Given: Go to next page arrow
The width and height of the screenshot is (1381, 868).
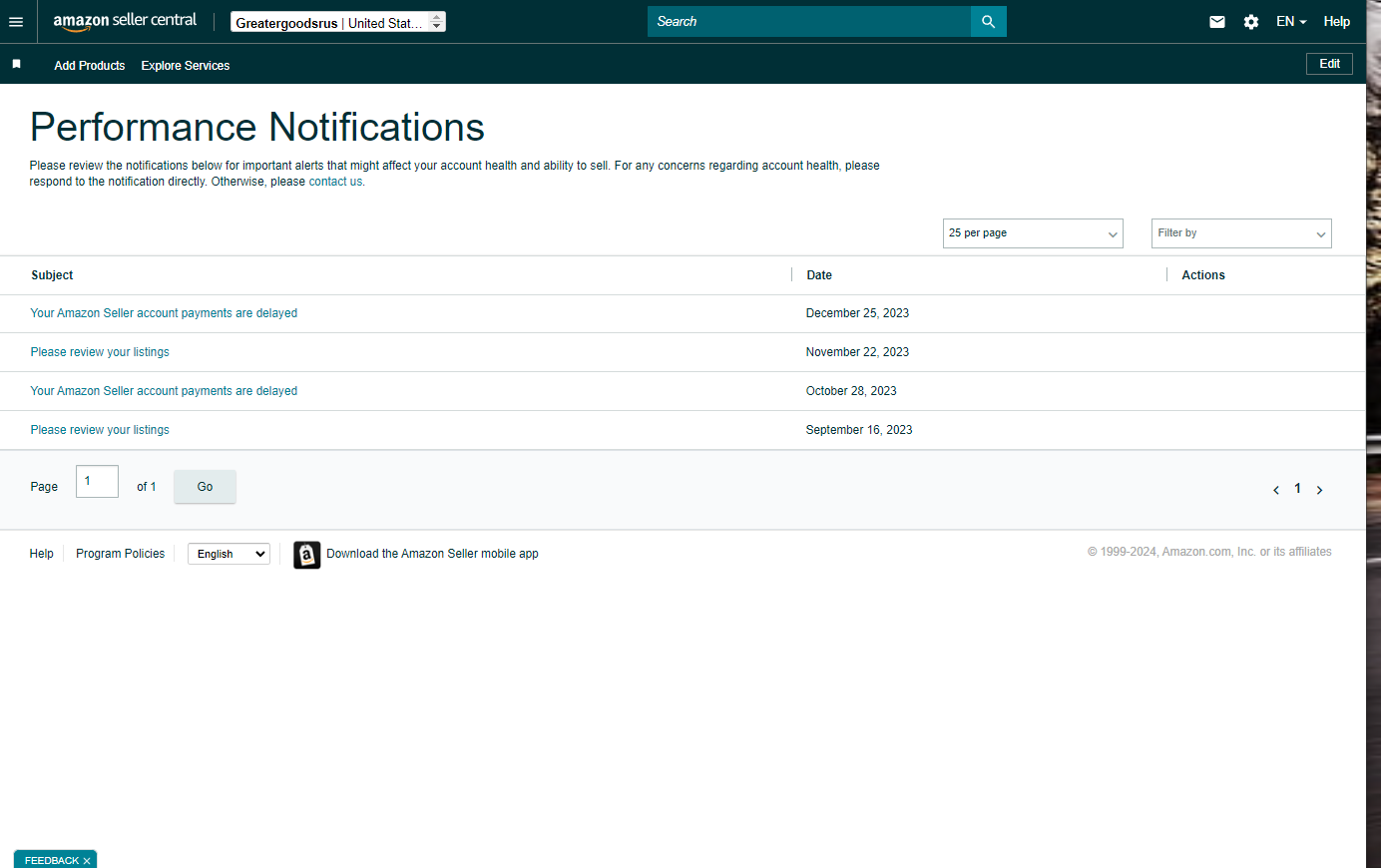Looking at the screenshot, I should 1319,490.
